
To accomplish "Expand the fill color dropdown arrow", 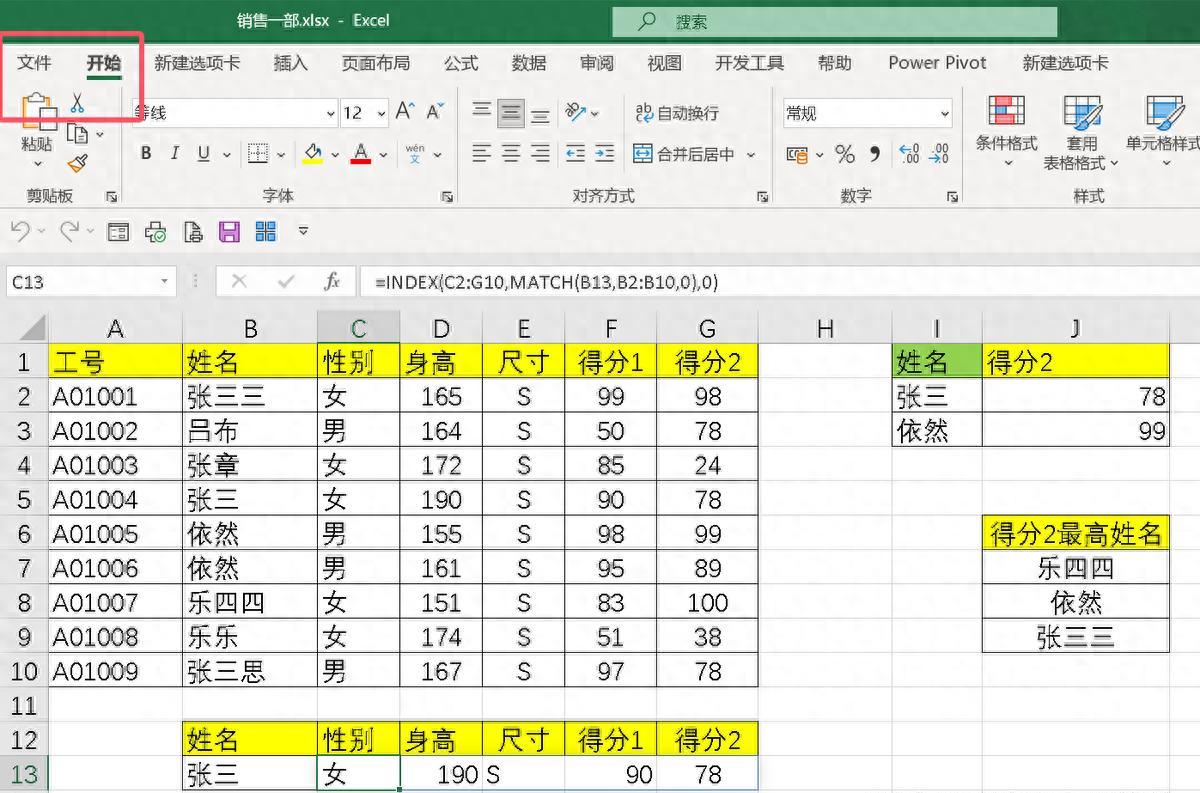I will click(x=334, y=155).
